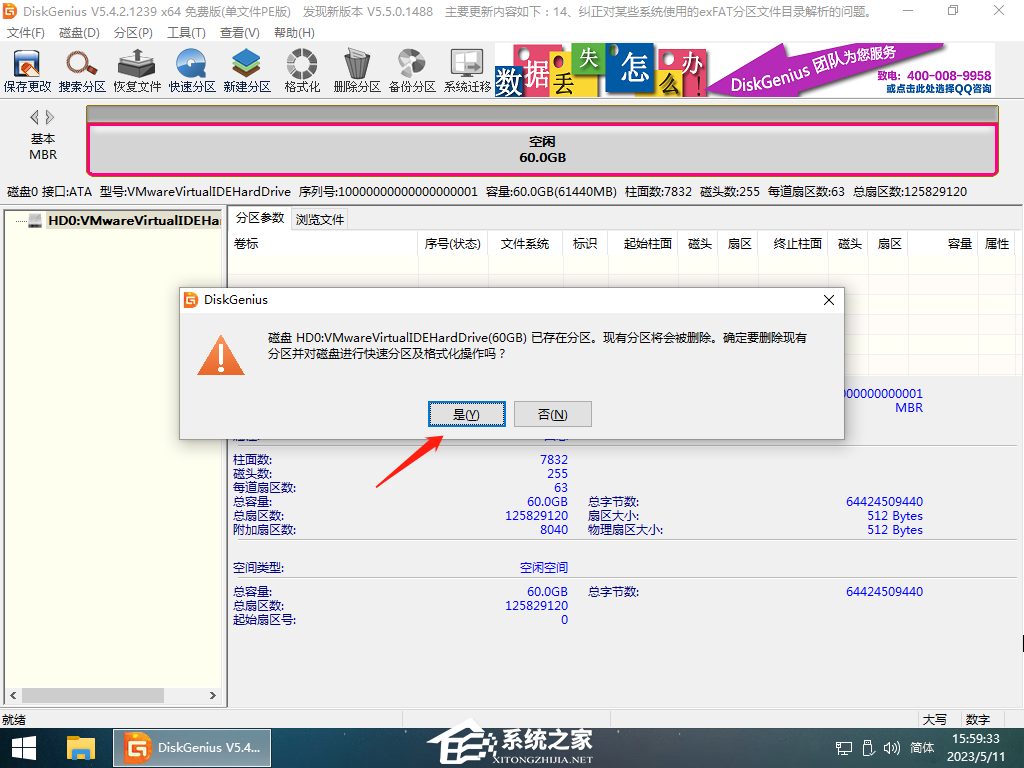Close the DiskGenius confirmation dialog

829,300
